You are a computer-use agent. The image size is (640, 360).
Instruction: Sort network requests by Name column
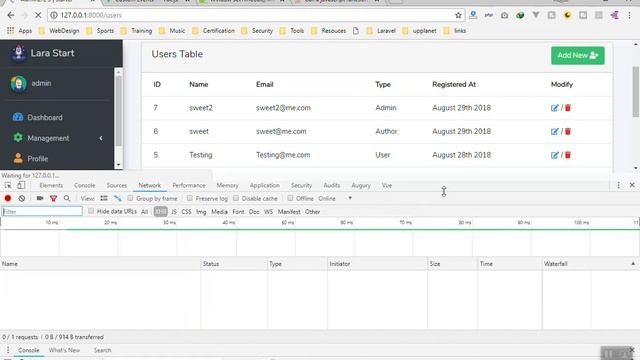point(100,264)
